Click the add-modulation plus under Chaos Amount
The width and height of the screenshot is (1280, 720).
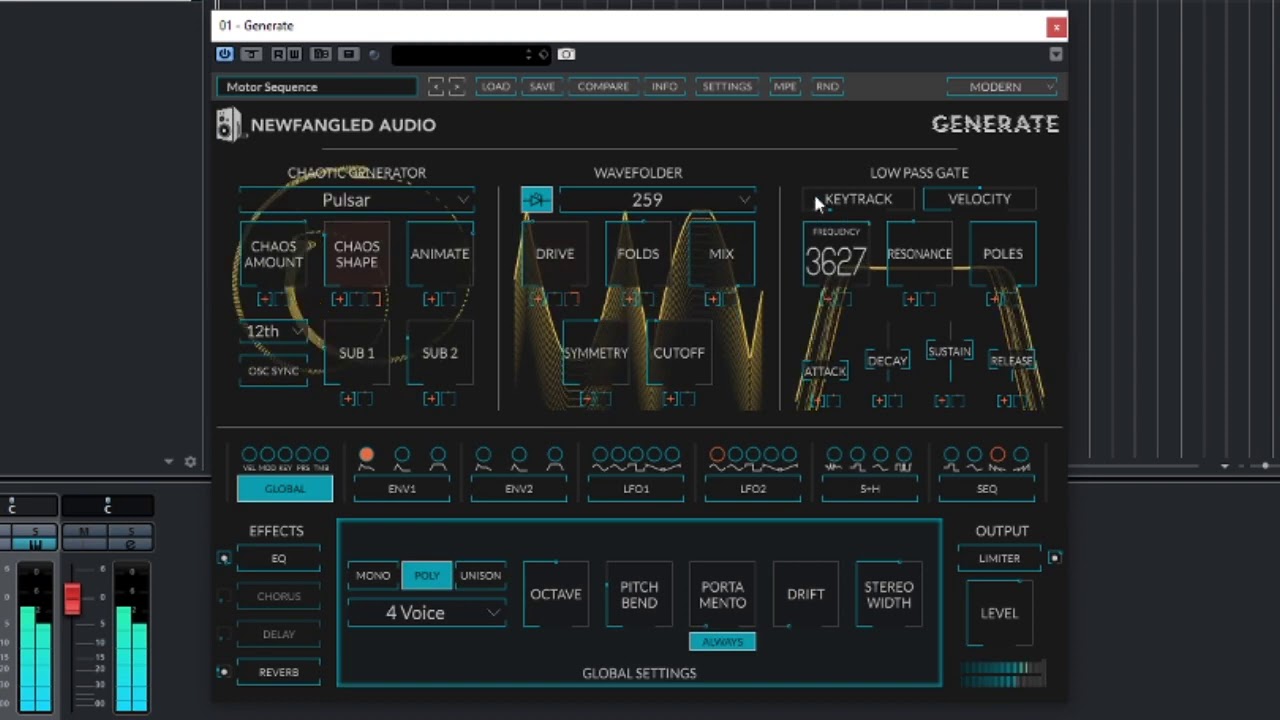point(264,299)
